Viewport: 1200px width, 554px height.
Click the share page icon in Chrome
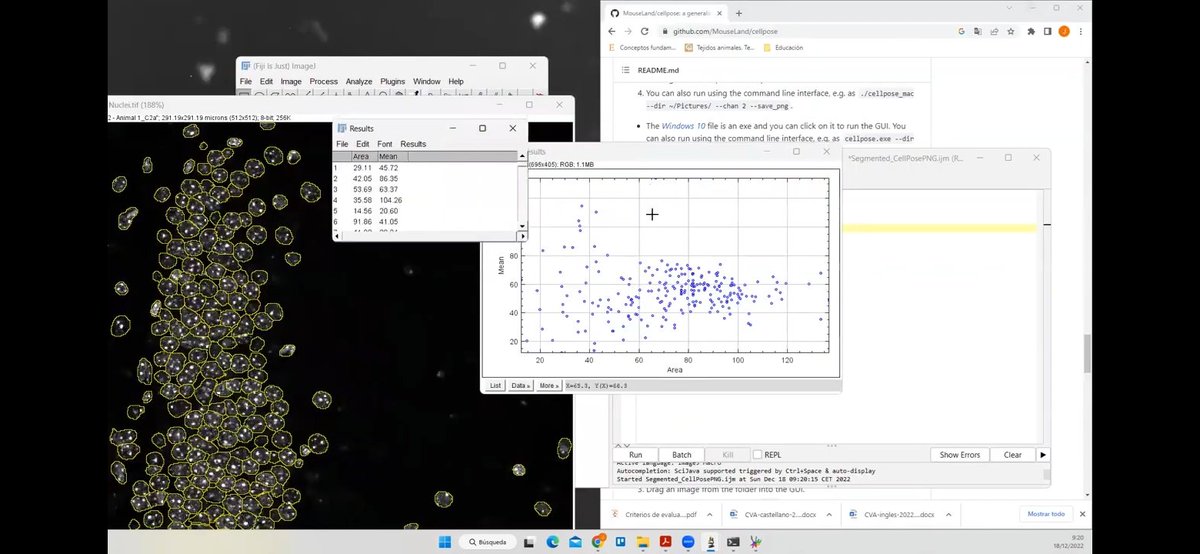[995, 32]
